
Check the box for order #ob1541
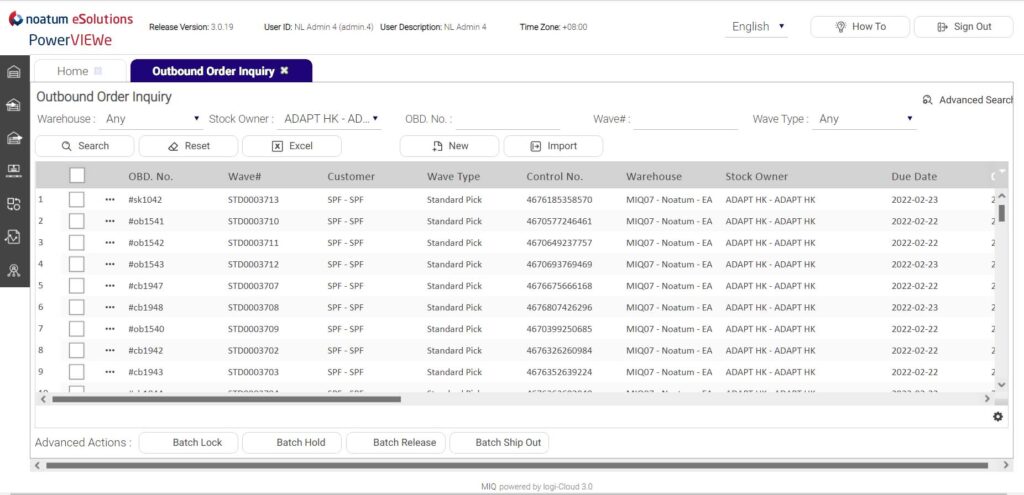(77, 221)
